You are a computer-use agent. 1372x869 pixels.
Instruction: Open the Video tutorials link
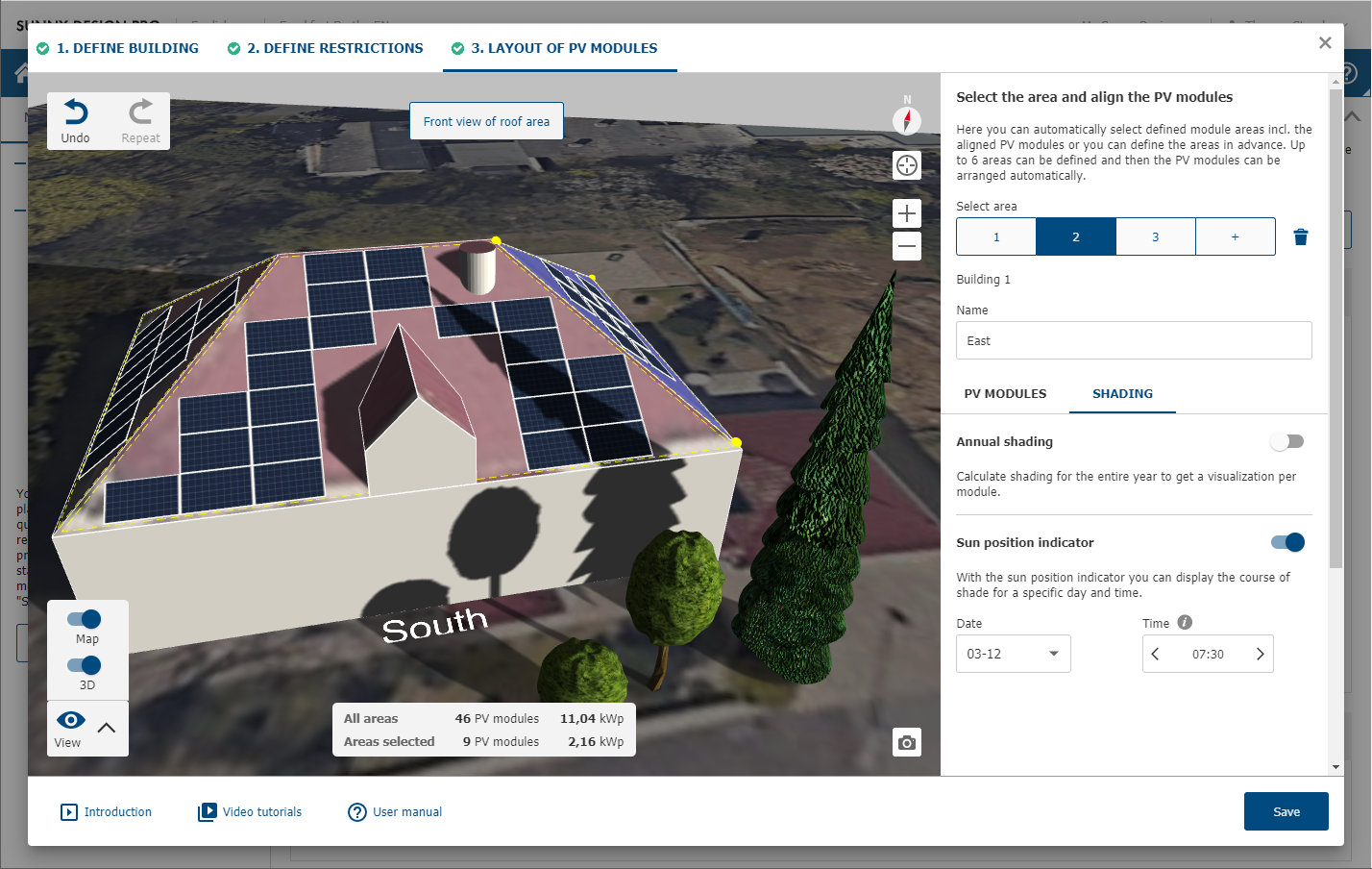261,812
